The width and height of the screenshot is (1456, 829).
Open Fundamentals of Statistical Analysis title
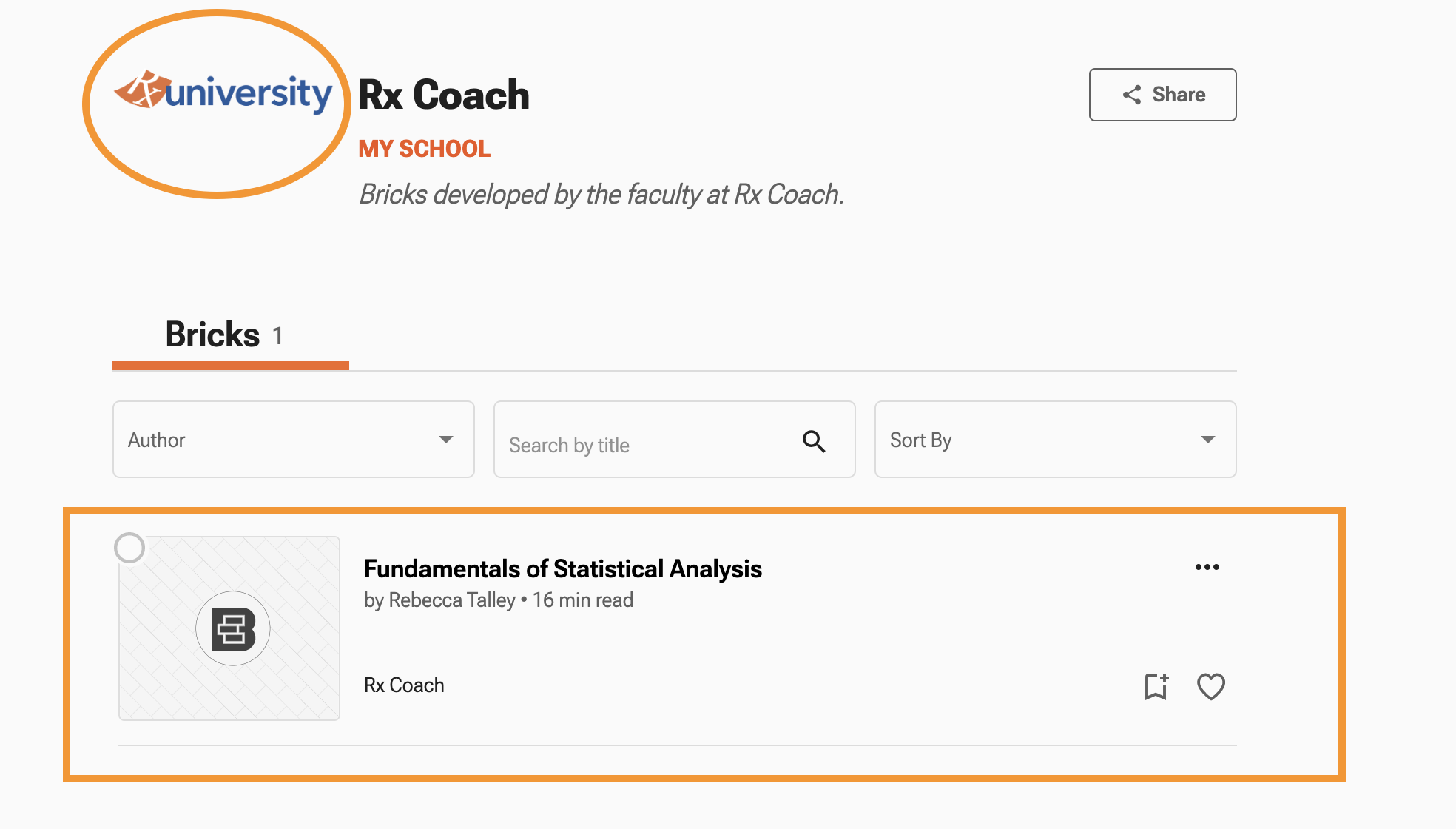(x=562, y=568)
